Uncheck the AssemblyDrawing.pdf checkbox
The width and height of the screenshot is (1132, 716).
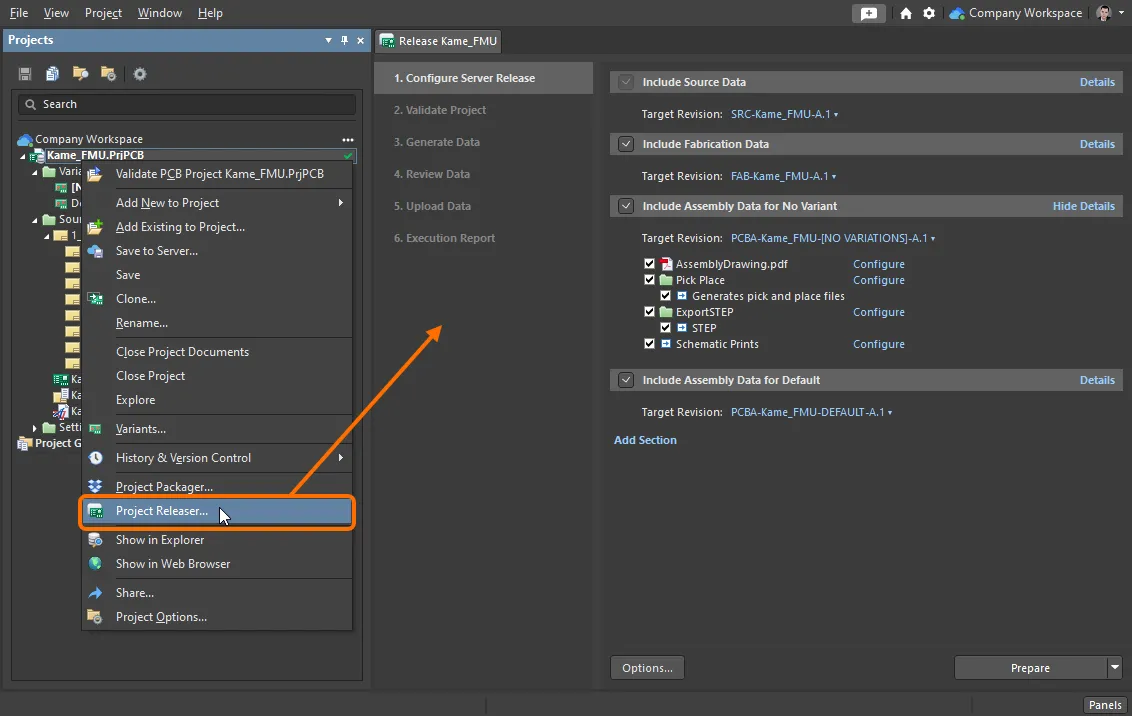650,264
